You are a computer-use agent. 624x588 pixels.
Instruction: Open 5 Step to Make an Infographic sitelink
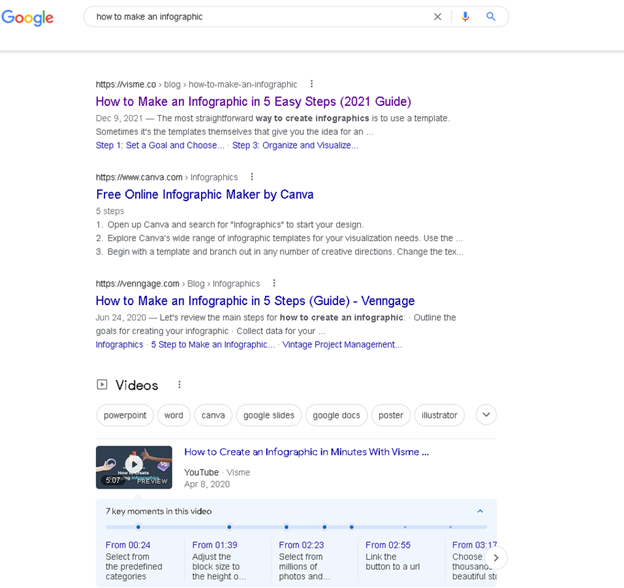(213, 345)
